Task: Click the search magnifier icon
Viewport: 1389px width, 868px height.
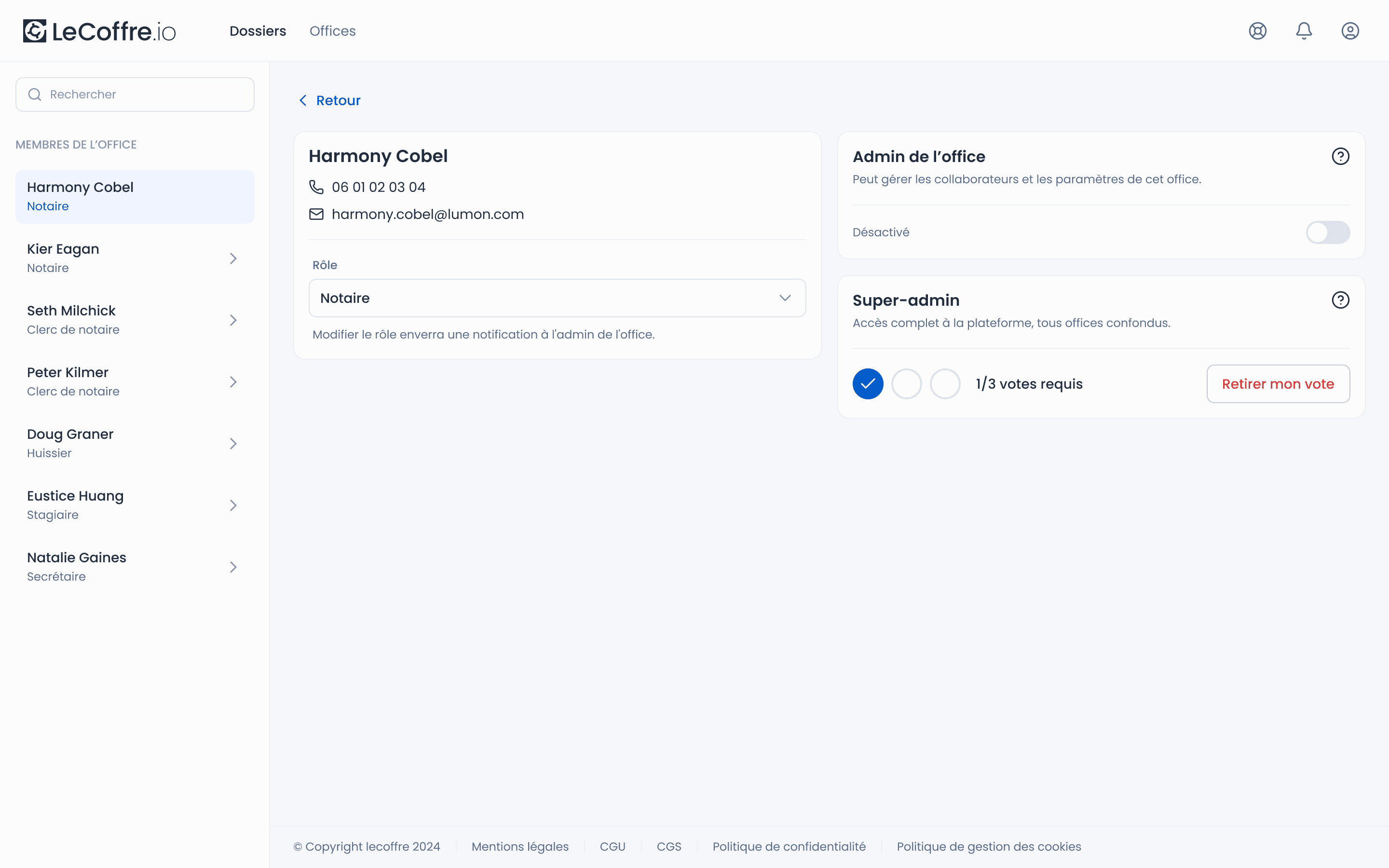Action: pyautogui.click(x=35, y=95)
